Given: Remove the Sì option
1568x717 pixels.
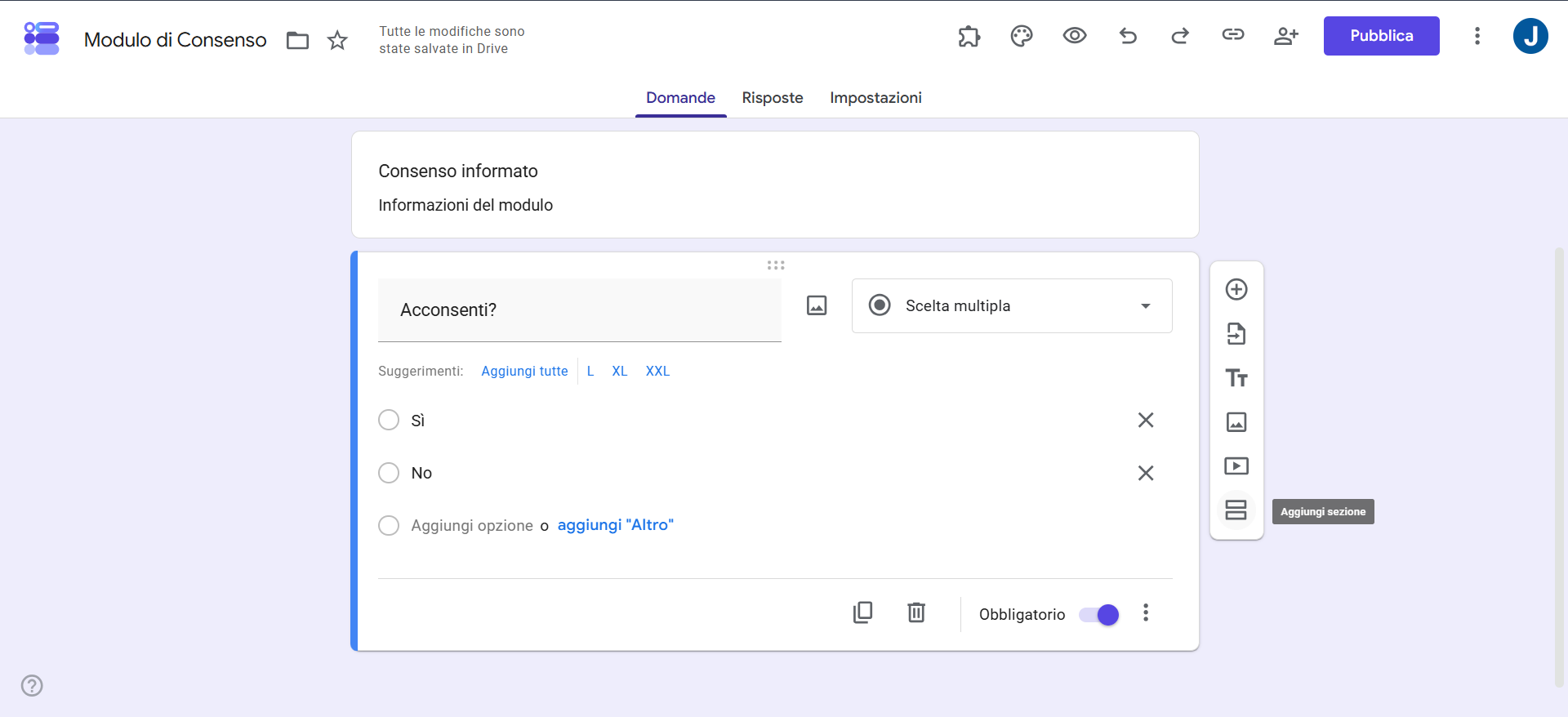Looking at the screenshot, I should (1146, 420).
